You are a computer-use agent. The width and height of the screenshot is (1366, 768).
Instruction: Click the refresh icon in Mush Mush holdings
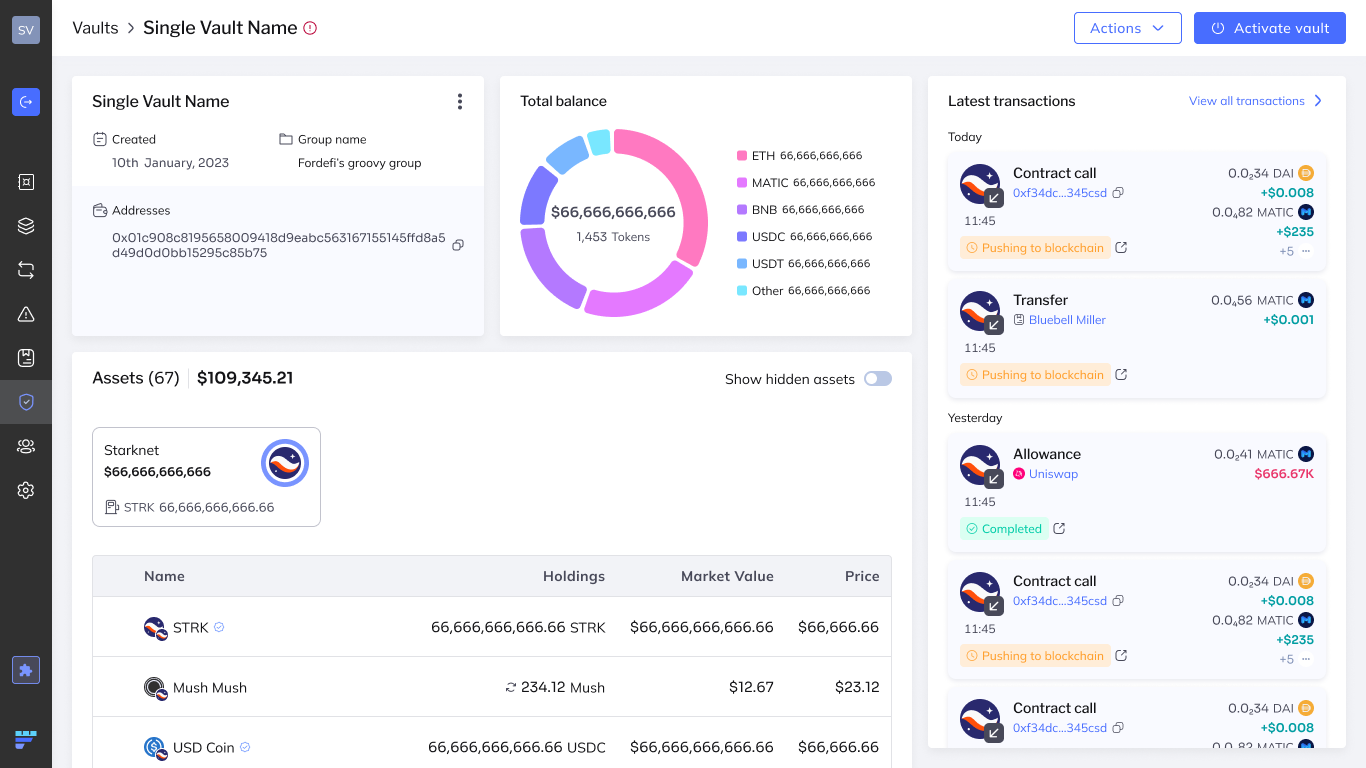click(x=511, y=687)
